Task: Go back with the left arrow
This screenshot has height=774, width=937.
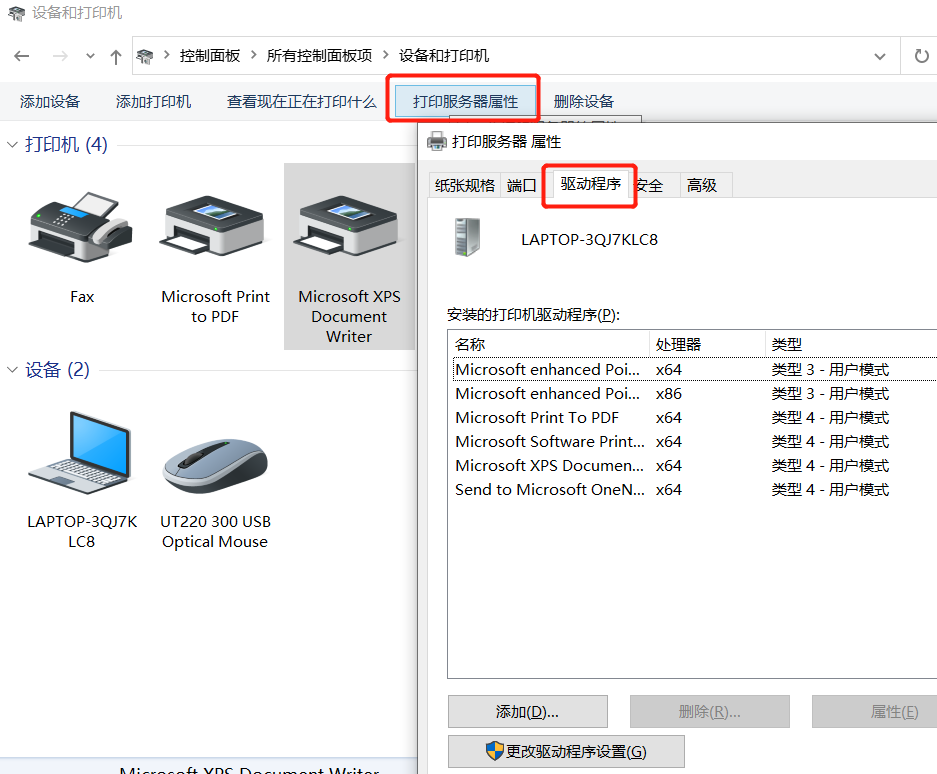Action: (x=22, y=56)
